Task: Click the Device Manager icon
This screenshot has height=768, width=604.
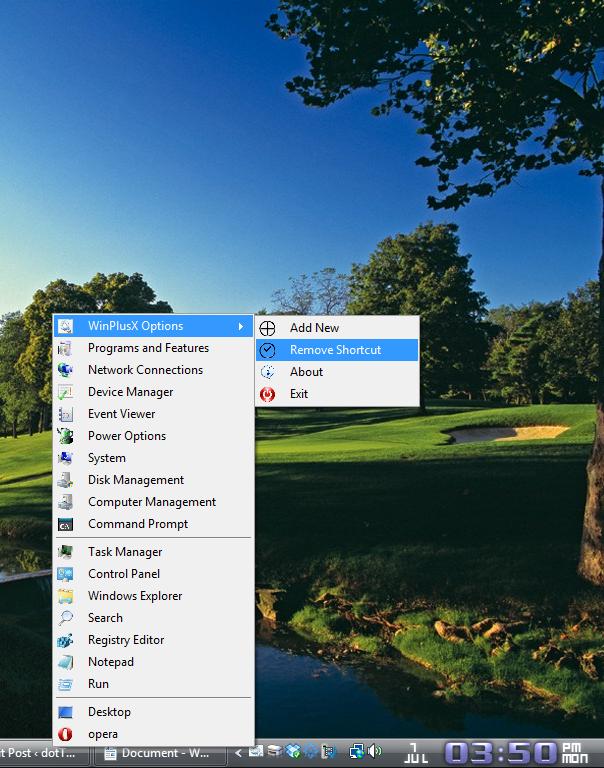Action: pos(66,392)
